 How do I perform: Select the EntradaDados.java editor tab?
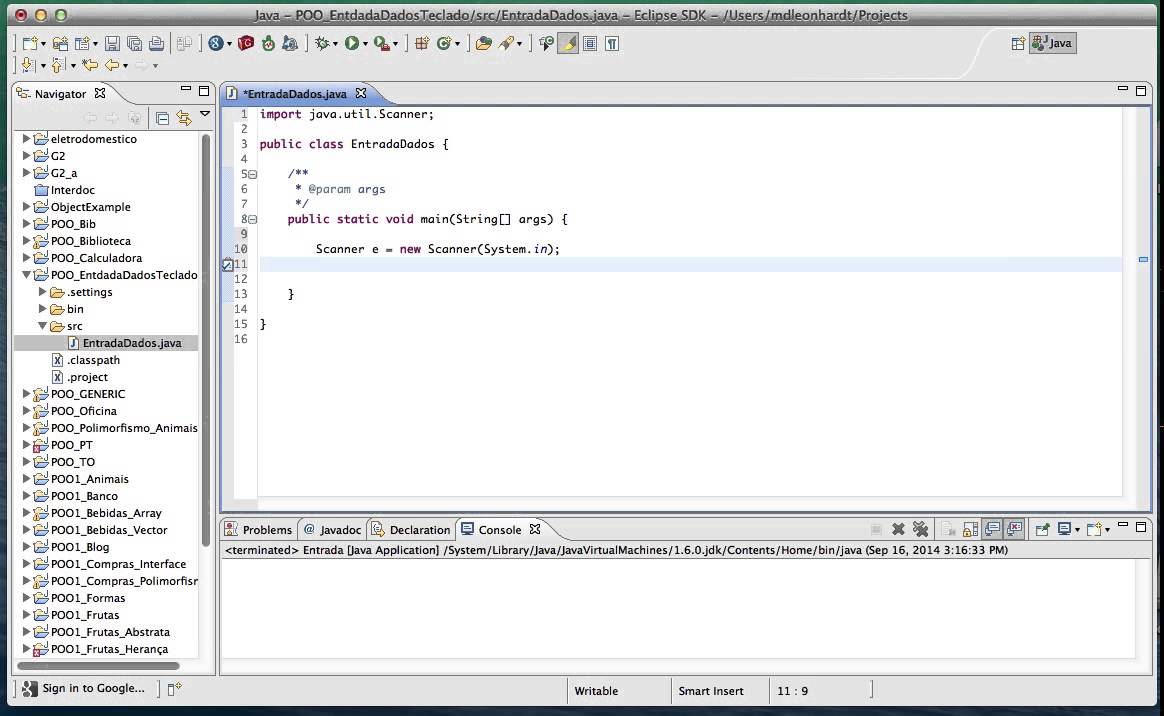click(x=295, y=94)
